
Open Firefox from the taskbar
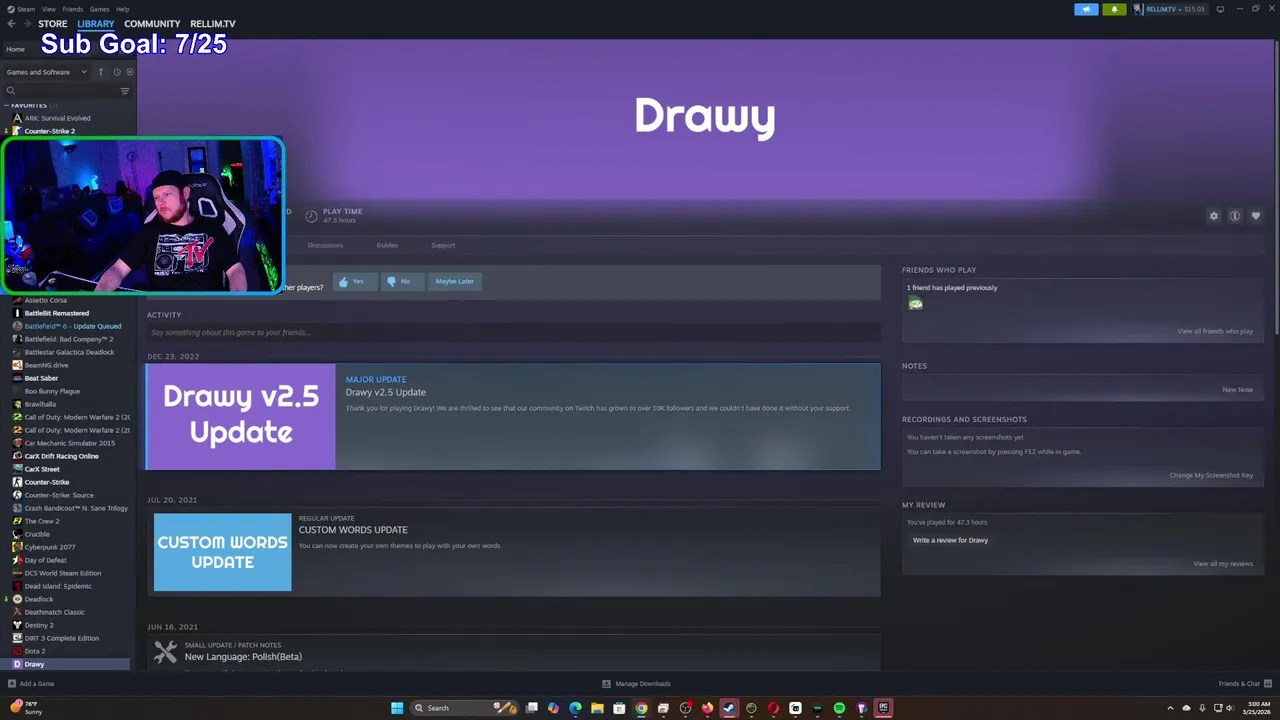coord(707,708)
